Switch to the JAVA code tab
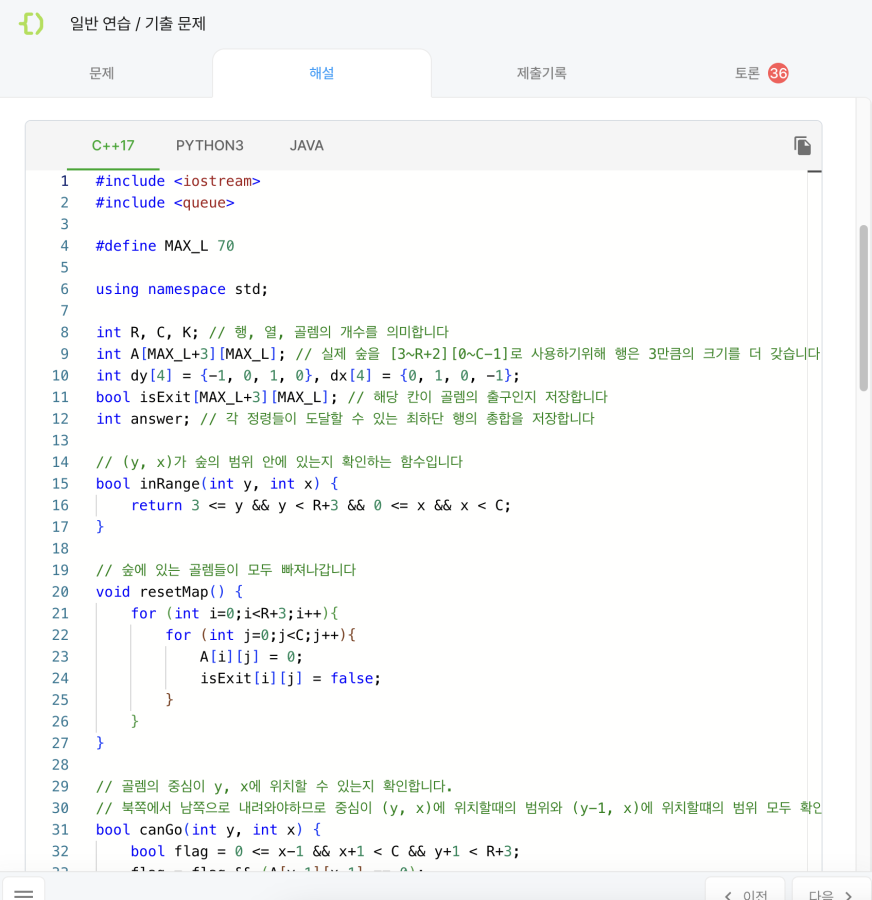 click(x=307, y=146)
